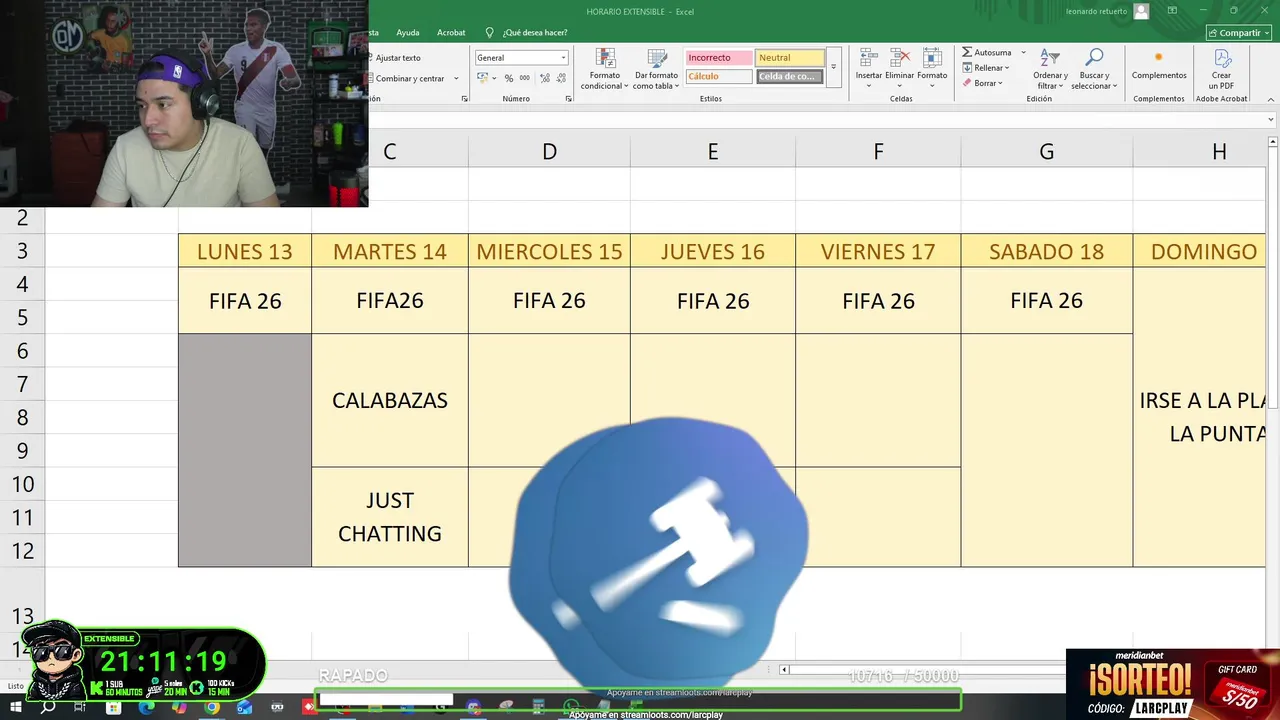Apply the Cálculo cell style
This screenshot has width=1280, height=720.
point(718,76)
